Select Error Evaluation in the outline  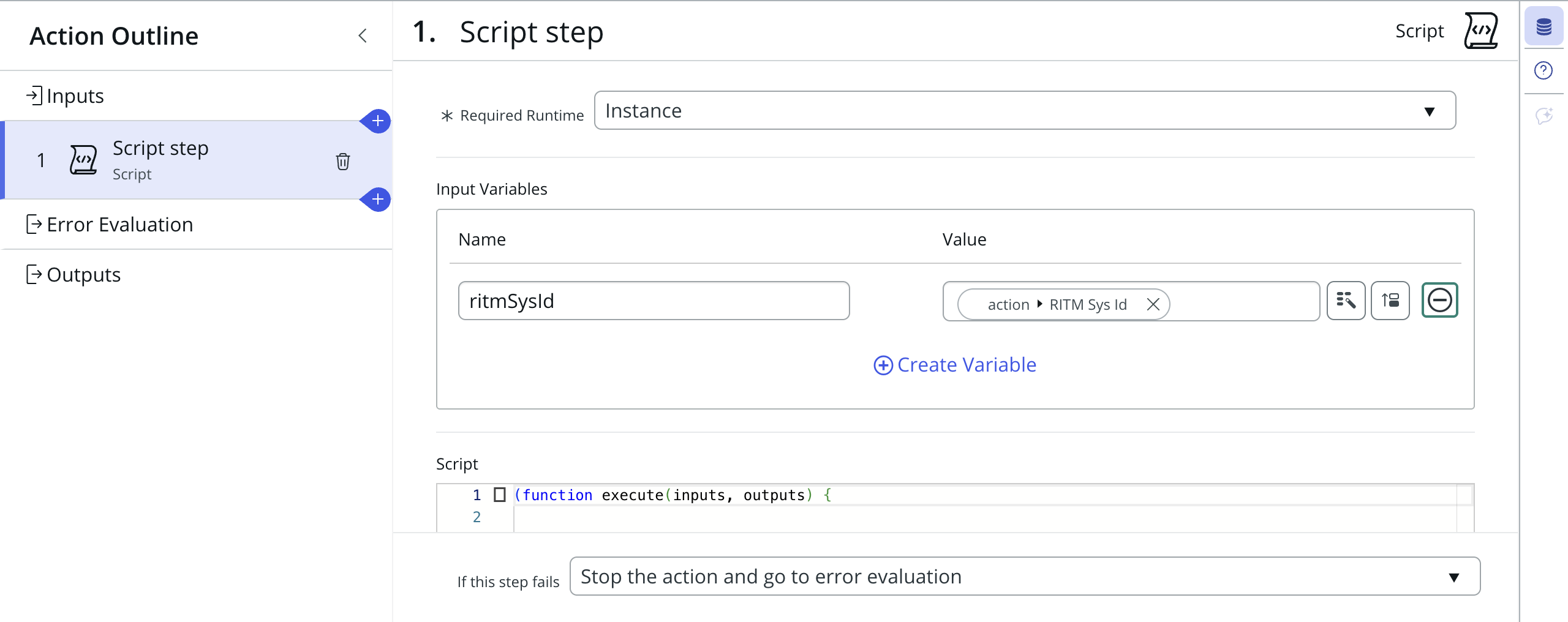119,225
